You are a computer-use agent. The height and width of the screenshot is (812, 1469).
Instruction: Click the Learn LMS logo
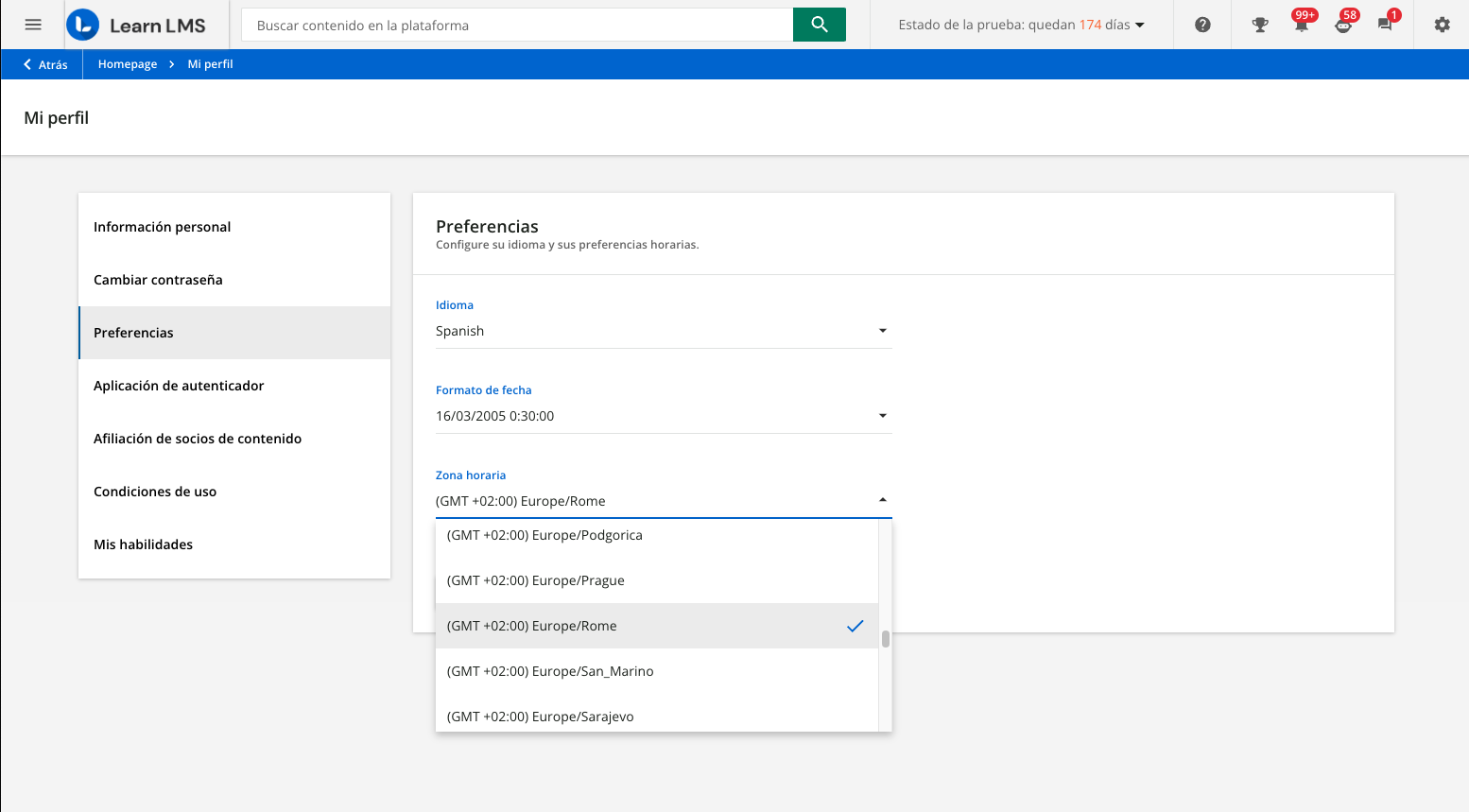click(x=136, y=25)
